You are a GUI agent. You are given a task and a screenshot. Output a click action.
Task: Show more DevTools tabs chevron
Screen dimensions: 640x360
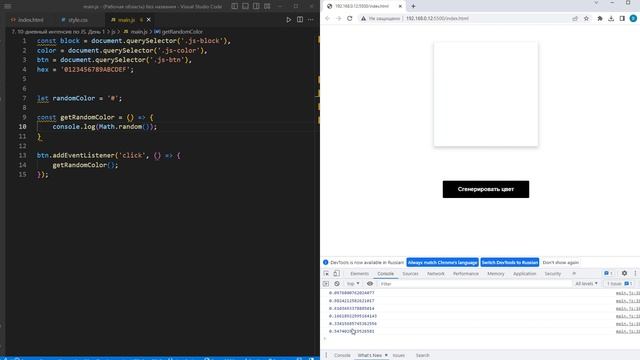574,273
